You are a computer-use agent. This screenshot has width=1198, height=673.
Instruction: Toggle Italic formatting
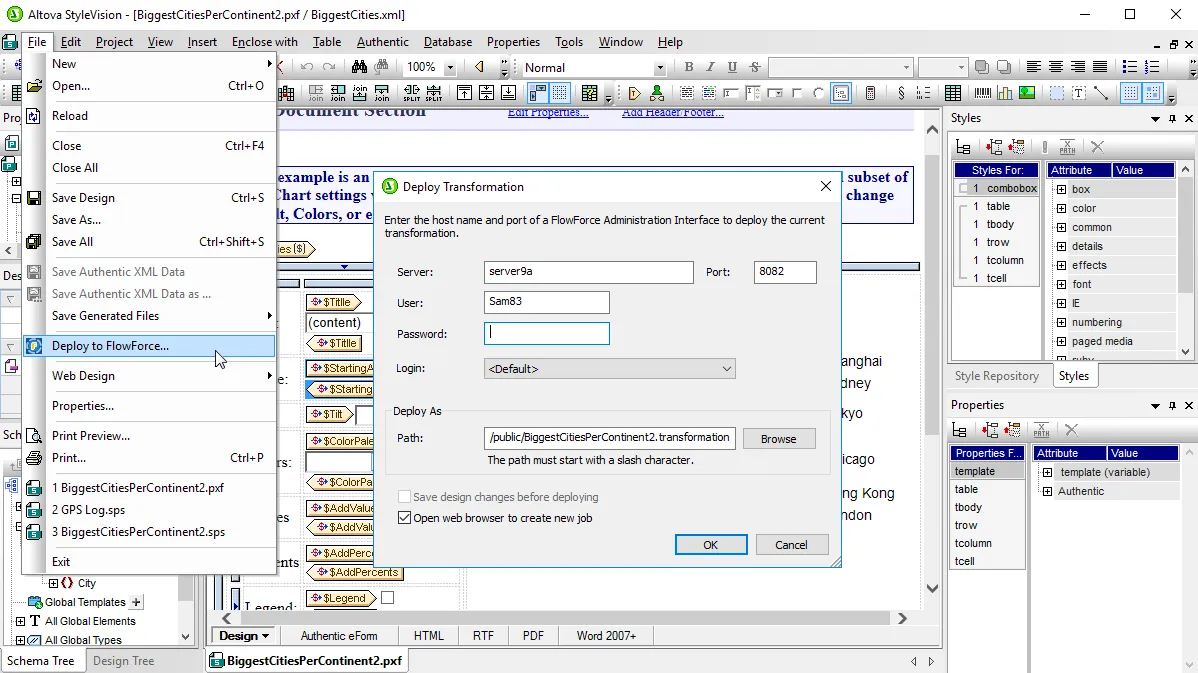coord(711,67)
